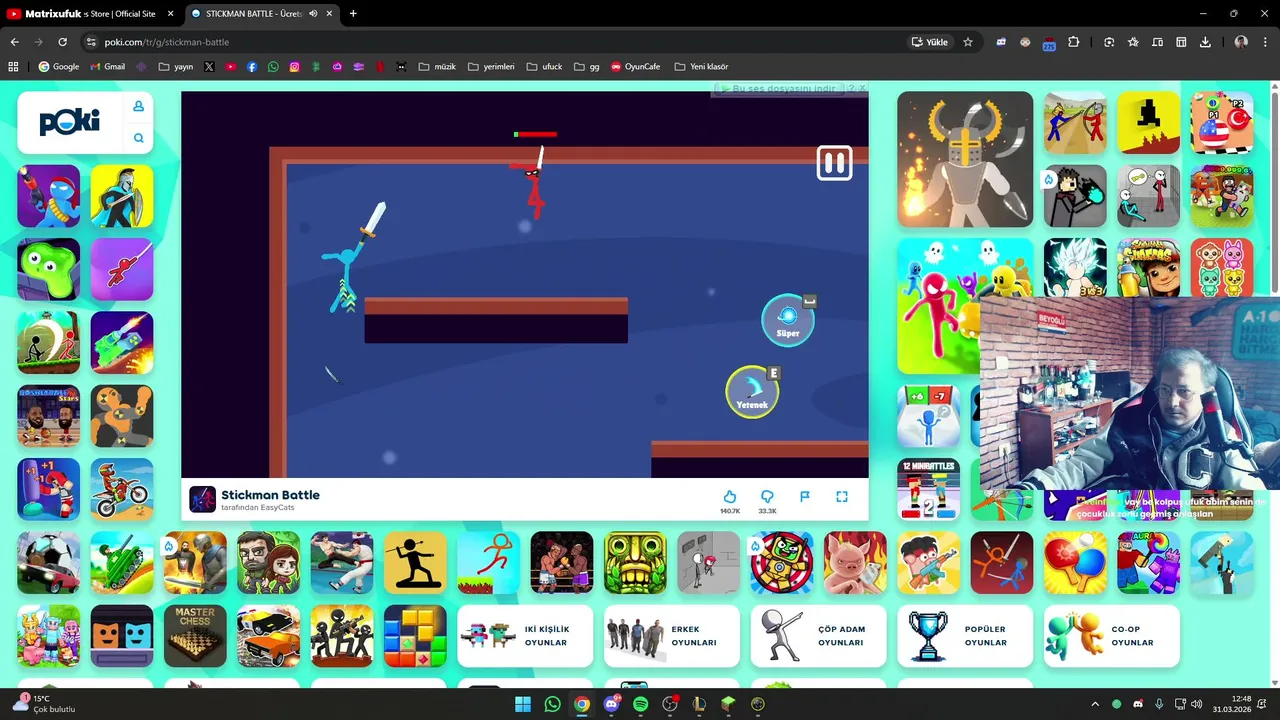Report the game with flag icon

[804, 497]
